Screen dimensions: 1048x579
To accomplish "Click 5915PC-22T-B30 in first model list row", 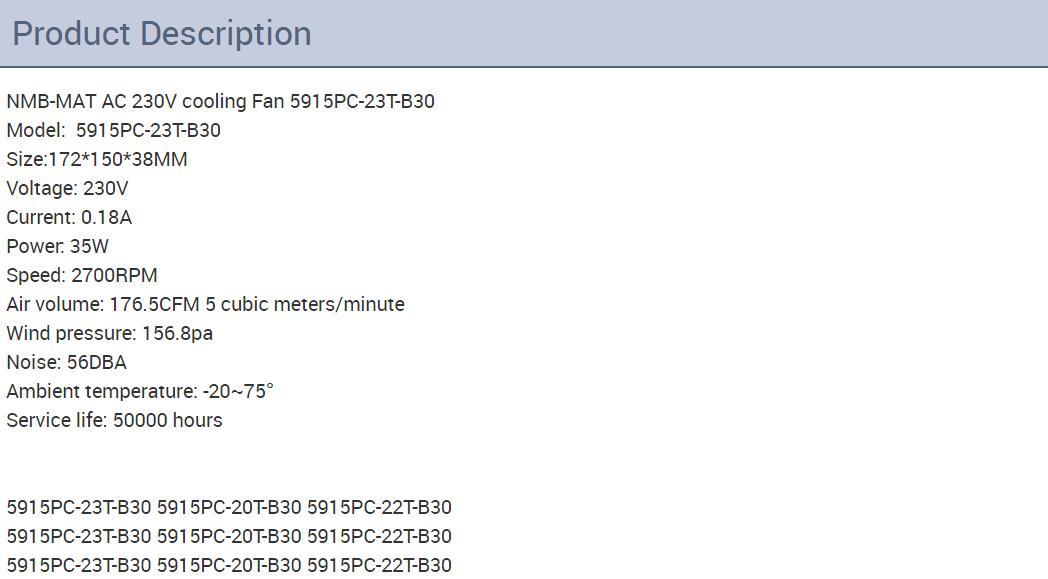I will click(379, 507).
